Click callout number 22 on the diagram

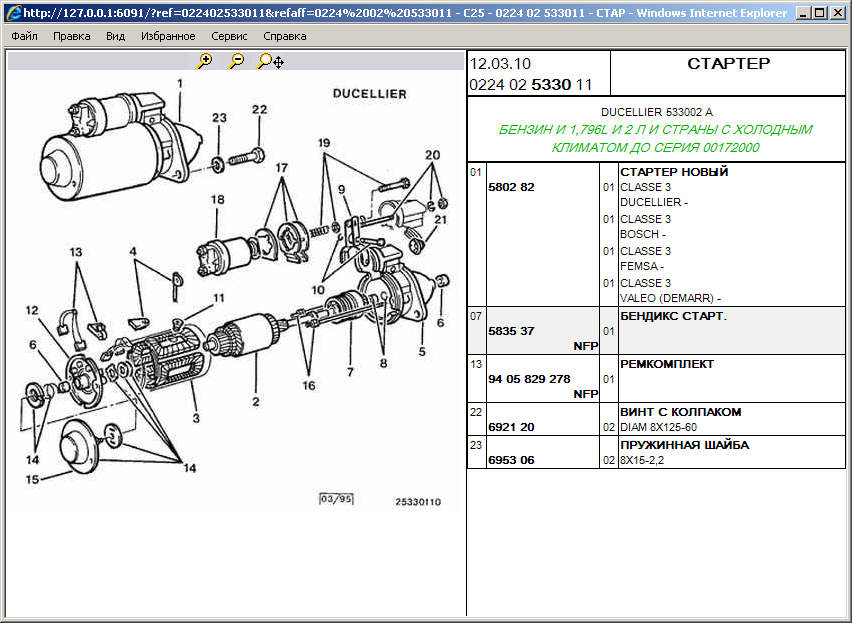(x=259, y=110)
